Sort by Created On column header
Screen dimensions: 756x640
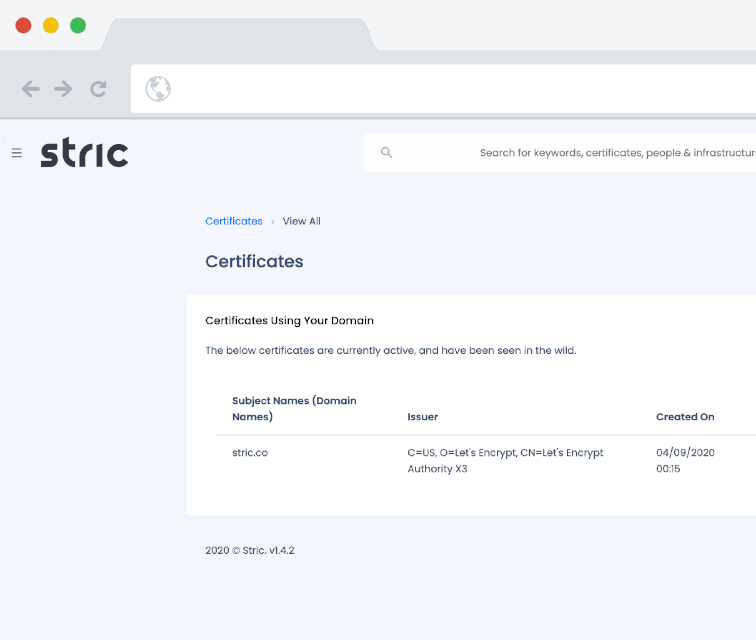[685, 416]
